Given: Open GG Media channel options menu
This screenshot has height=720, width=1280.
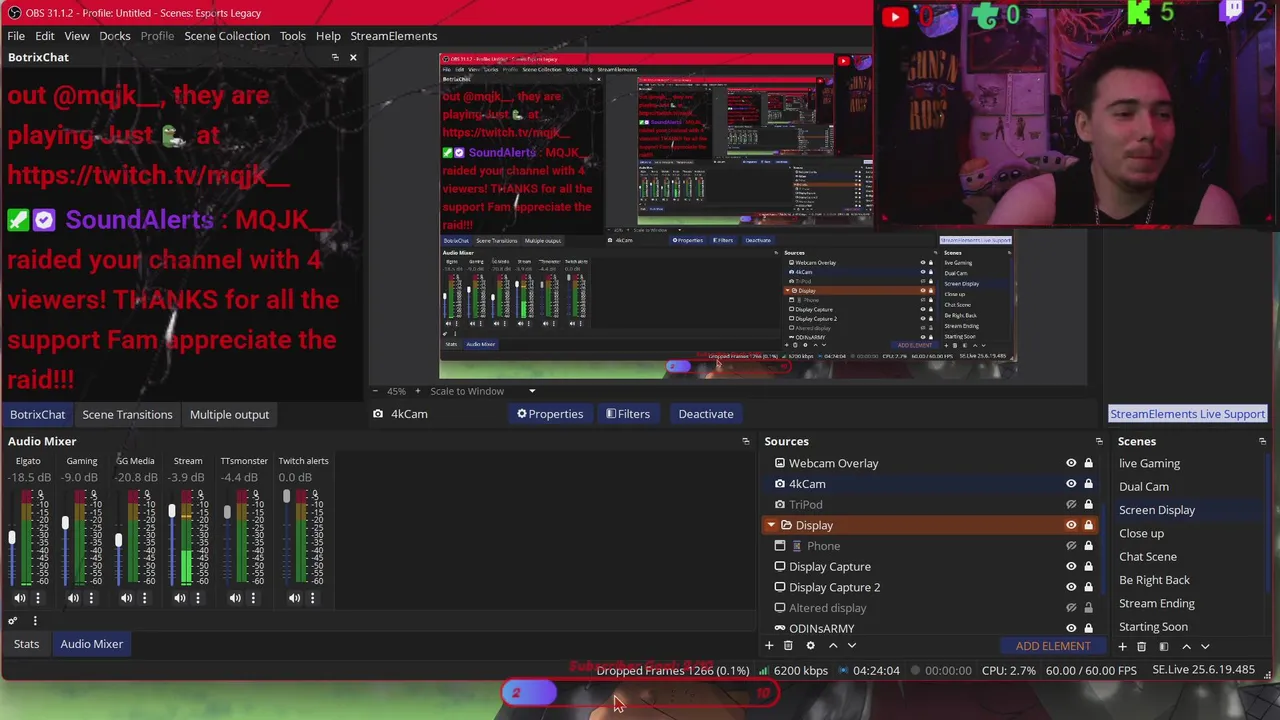Looking at the screenshot, I should point(144,598).
